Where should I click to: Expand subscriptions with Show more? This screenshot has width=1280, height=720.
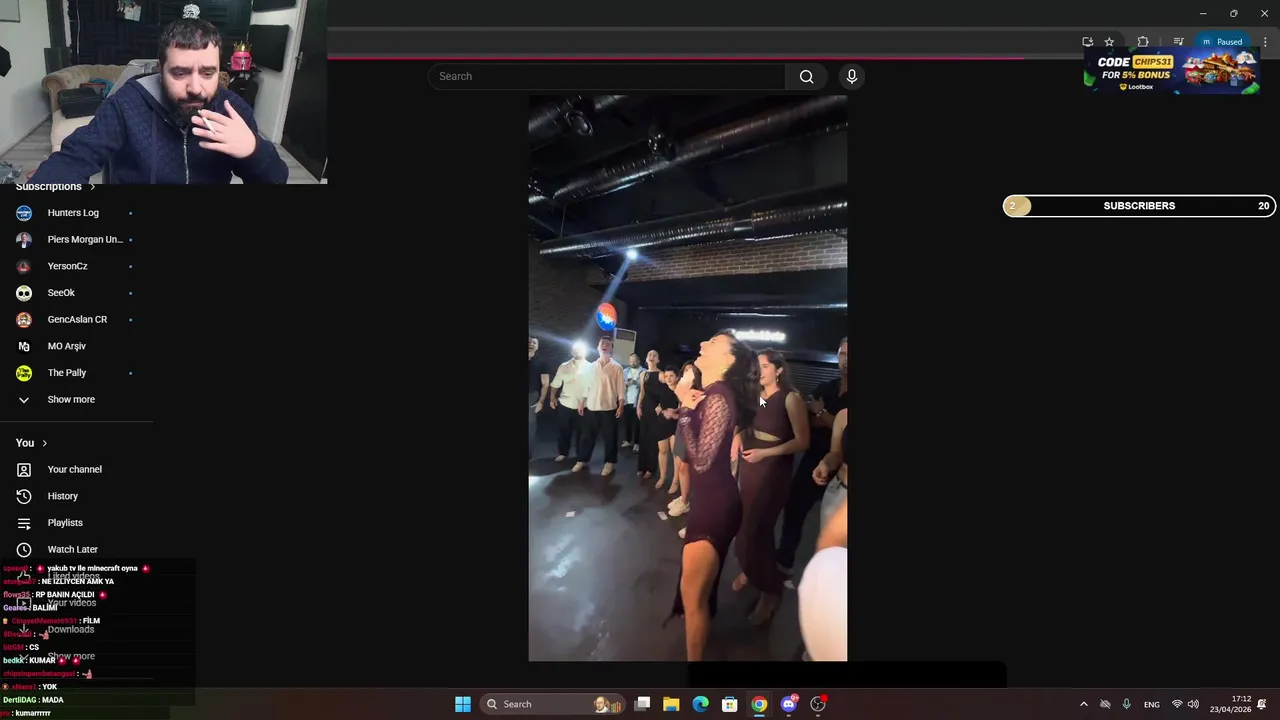[x=70, y=400]
